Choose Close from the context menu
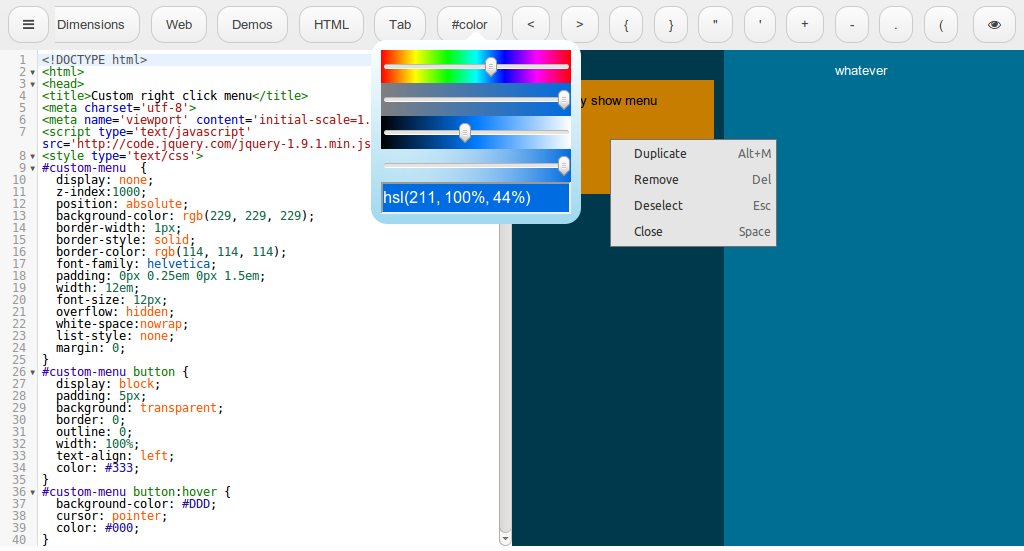The image size is (1024, 551). click(x=694, y=232)
